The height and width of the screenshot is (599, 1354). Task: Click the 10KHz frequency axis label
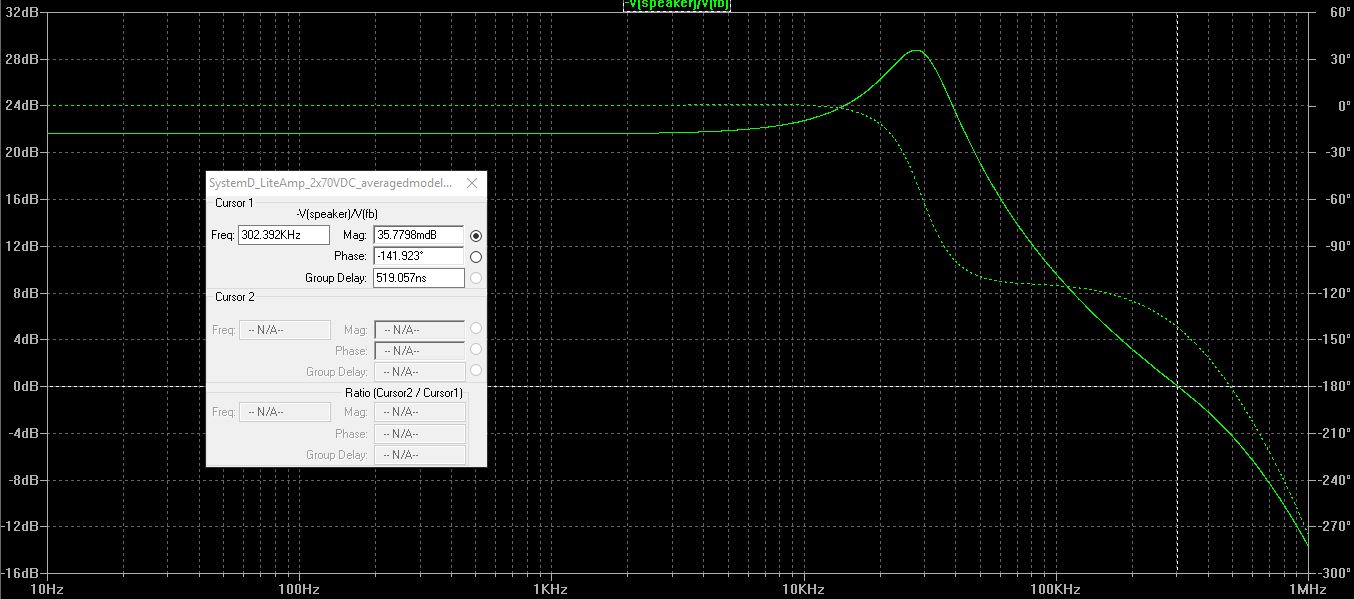coord(803,590)
